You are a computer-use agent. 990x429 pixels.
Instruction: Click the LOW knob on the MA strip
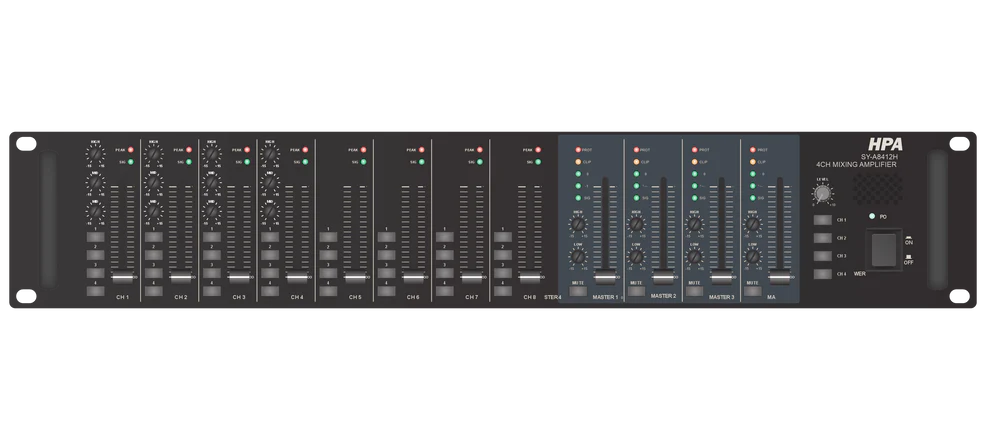point(752,257)
